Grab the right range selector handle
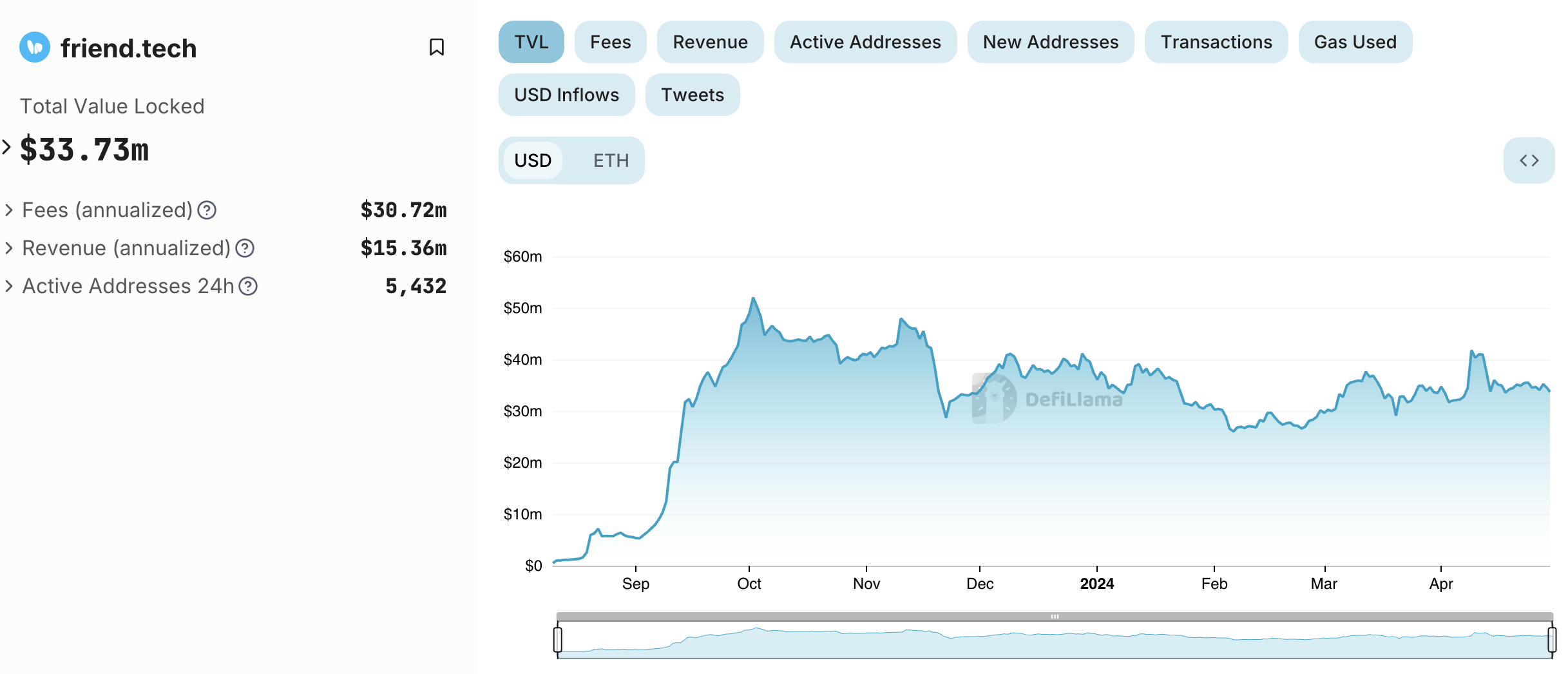 pos(1552,639)
